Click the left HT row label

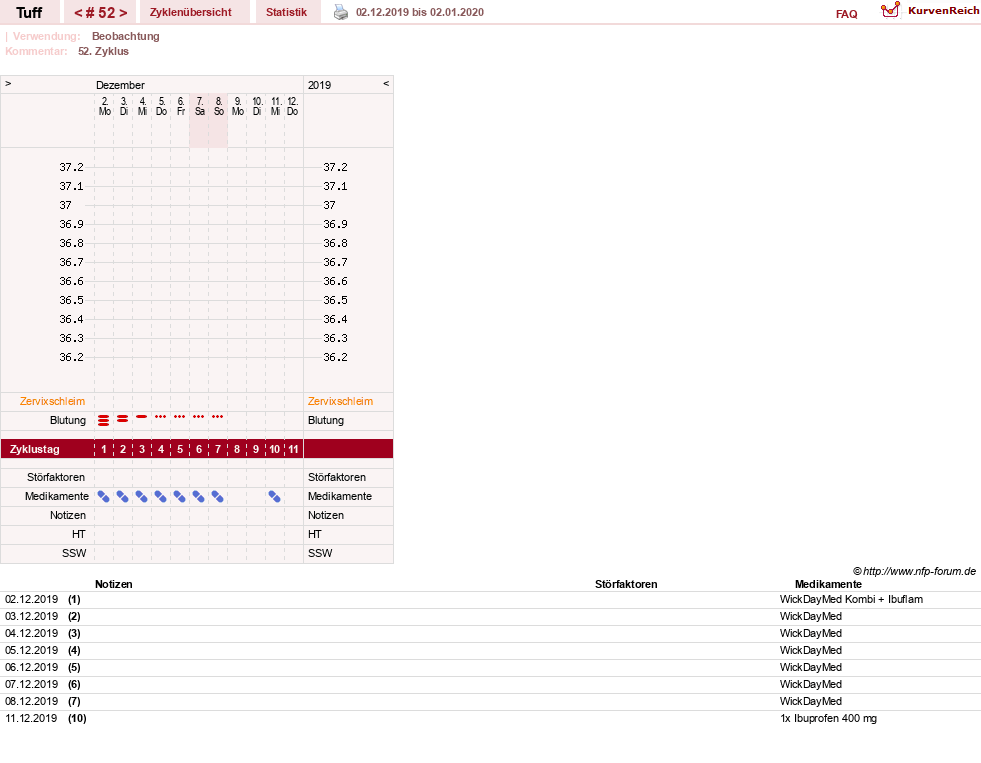tap(78, 534)
